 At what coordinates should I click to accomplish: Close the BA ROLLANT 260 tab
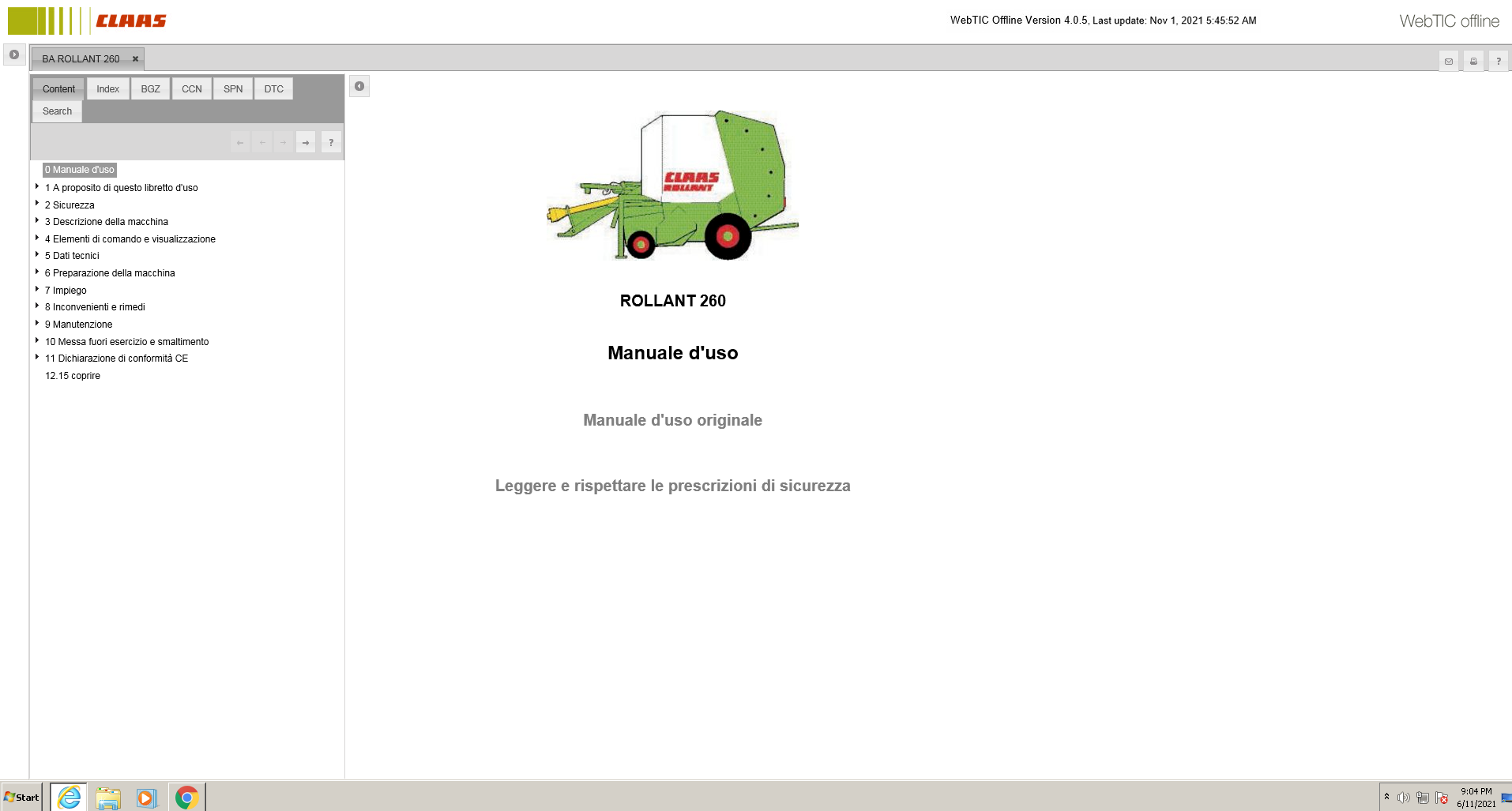coord(135,58)
